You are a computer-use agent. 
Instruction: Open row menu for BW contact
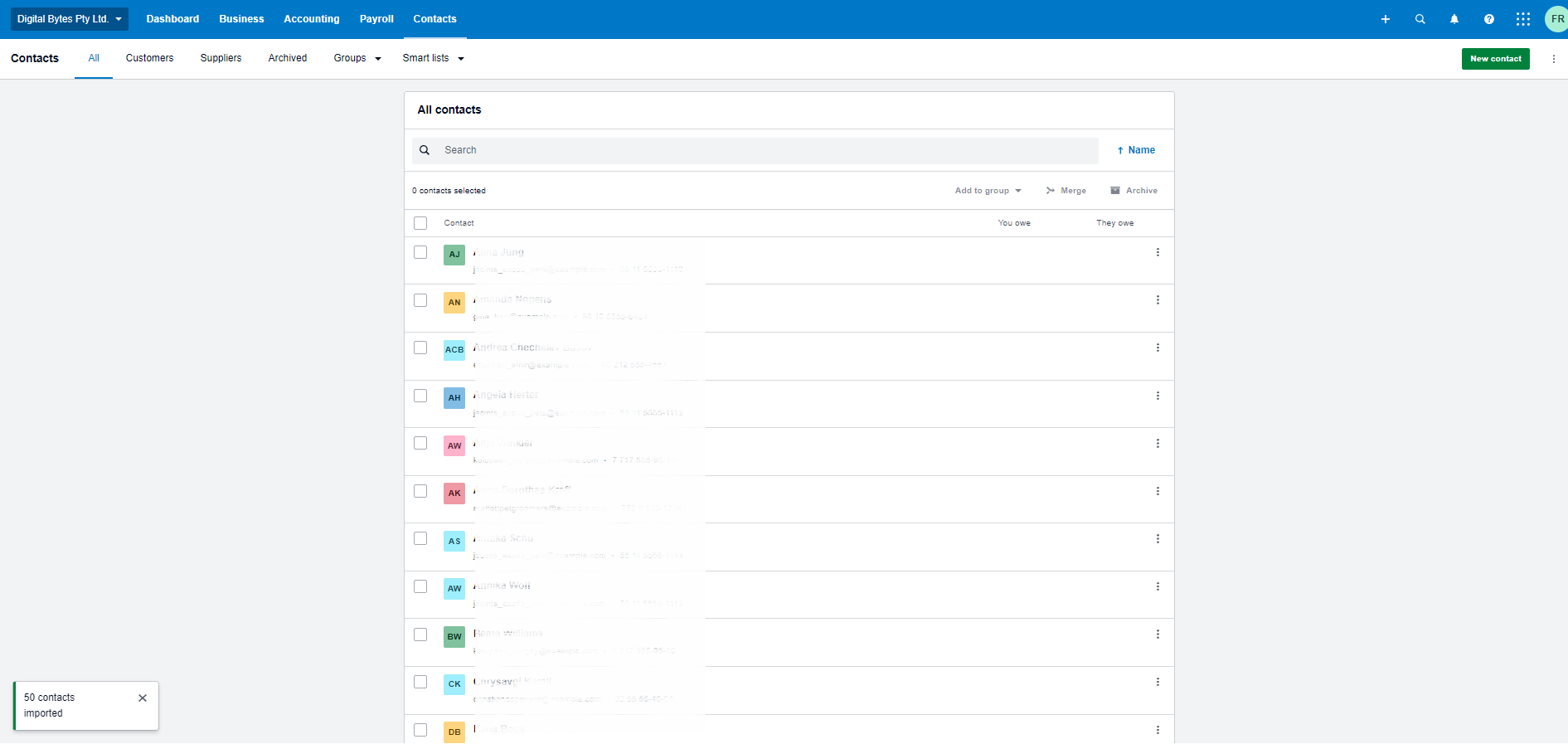click(x=1158, y=635)
